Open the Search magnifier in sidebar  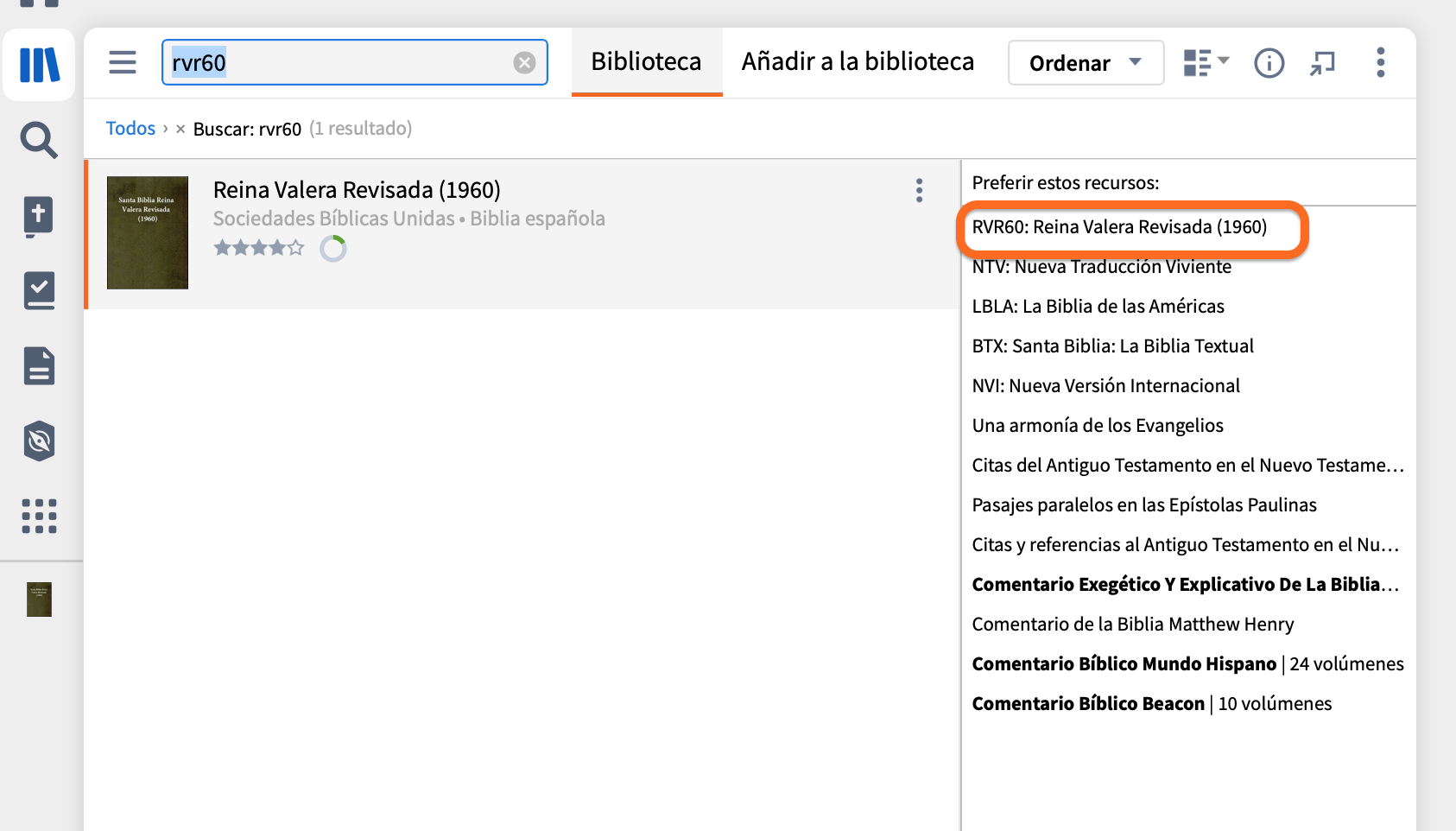point(39,140)
